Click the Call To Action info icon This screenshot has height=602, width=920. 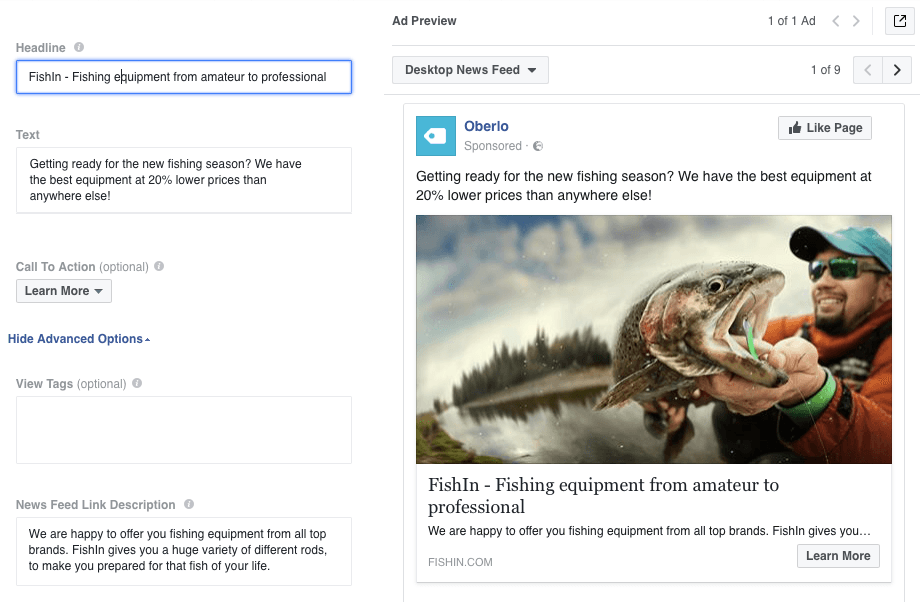pos(159,266)
